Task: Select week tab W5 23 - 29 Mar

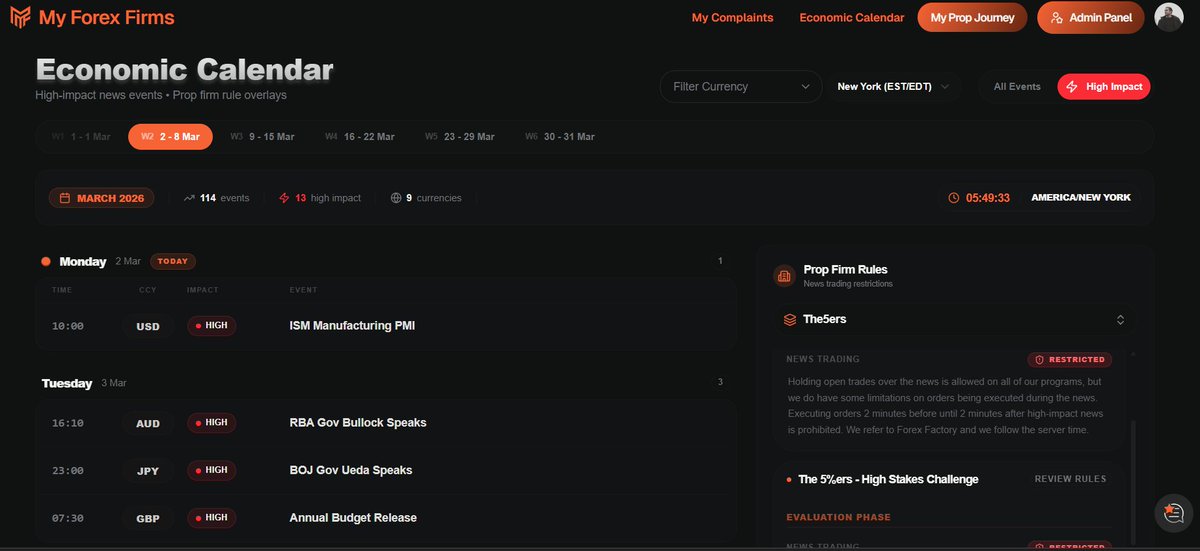Action: [459, 136]
